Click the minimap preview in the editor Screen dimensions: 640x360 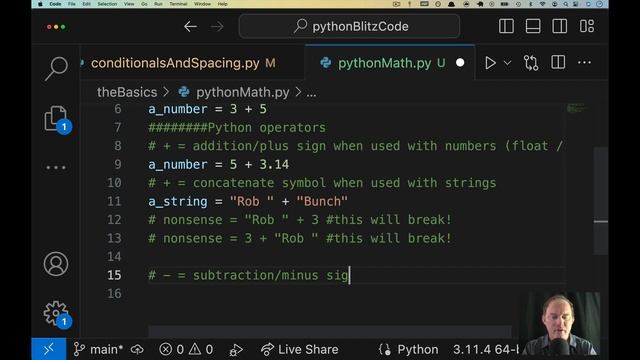pyautogui.click(x=576, y=109)
